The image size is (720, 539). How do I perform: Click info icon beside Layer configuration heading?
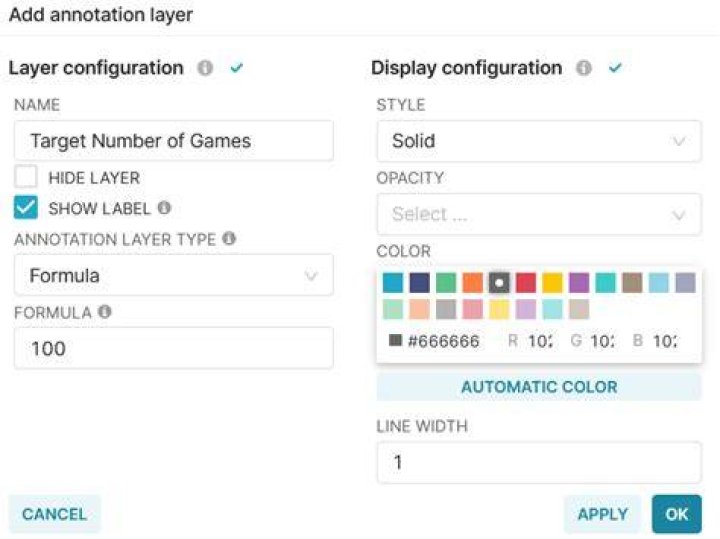click(205, 68)
